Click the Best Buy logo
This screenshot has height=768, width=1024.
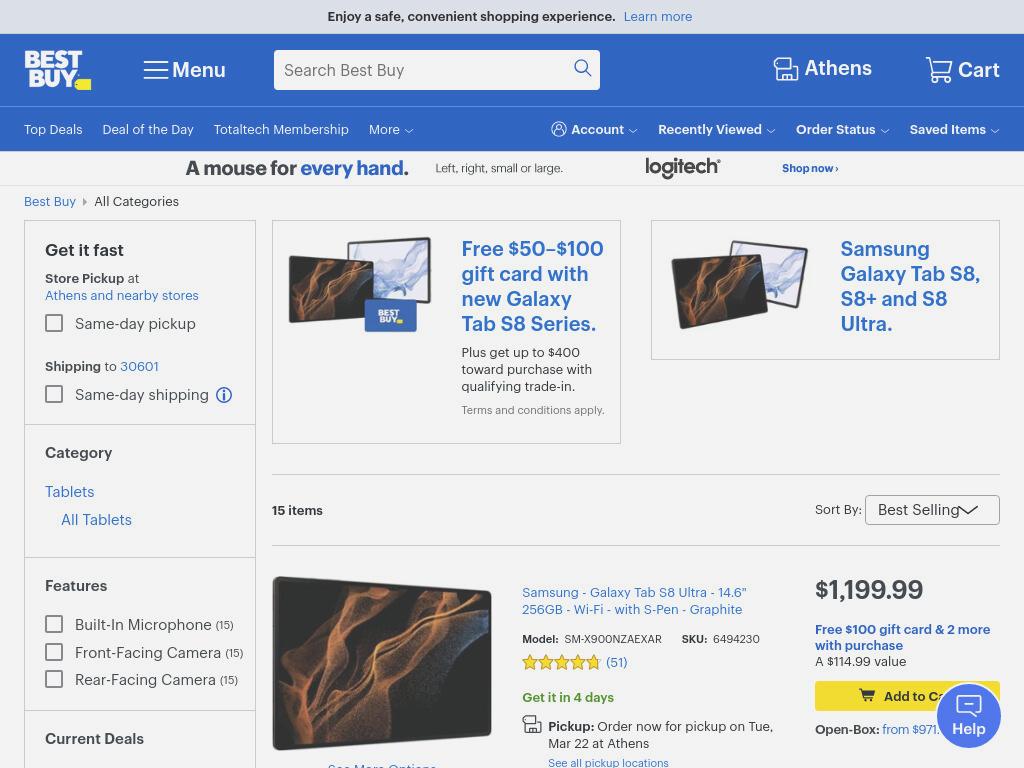[57, 70]
